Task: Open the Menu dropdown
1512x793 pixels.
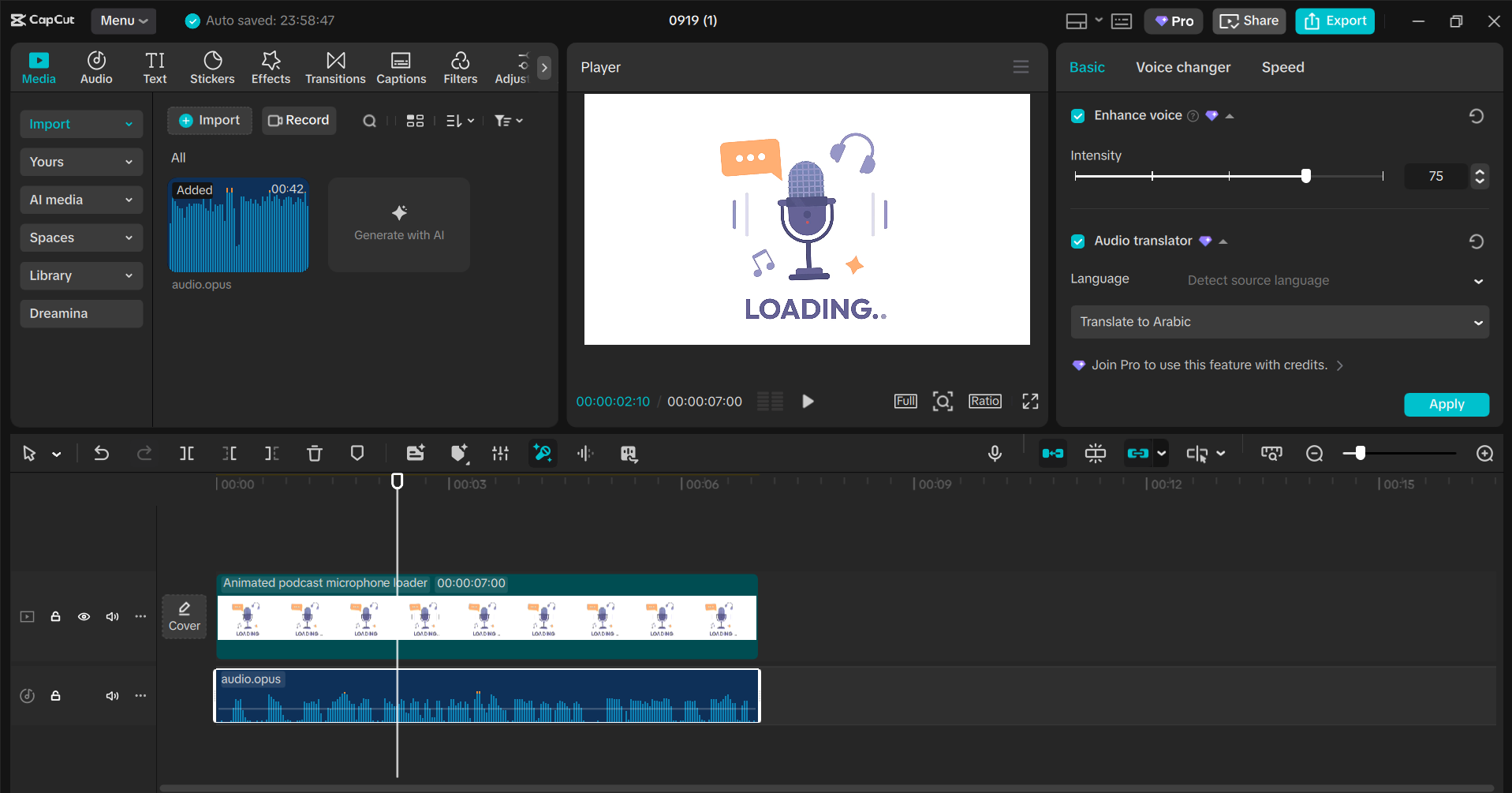Action: point(123,21)
